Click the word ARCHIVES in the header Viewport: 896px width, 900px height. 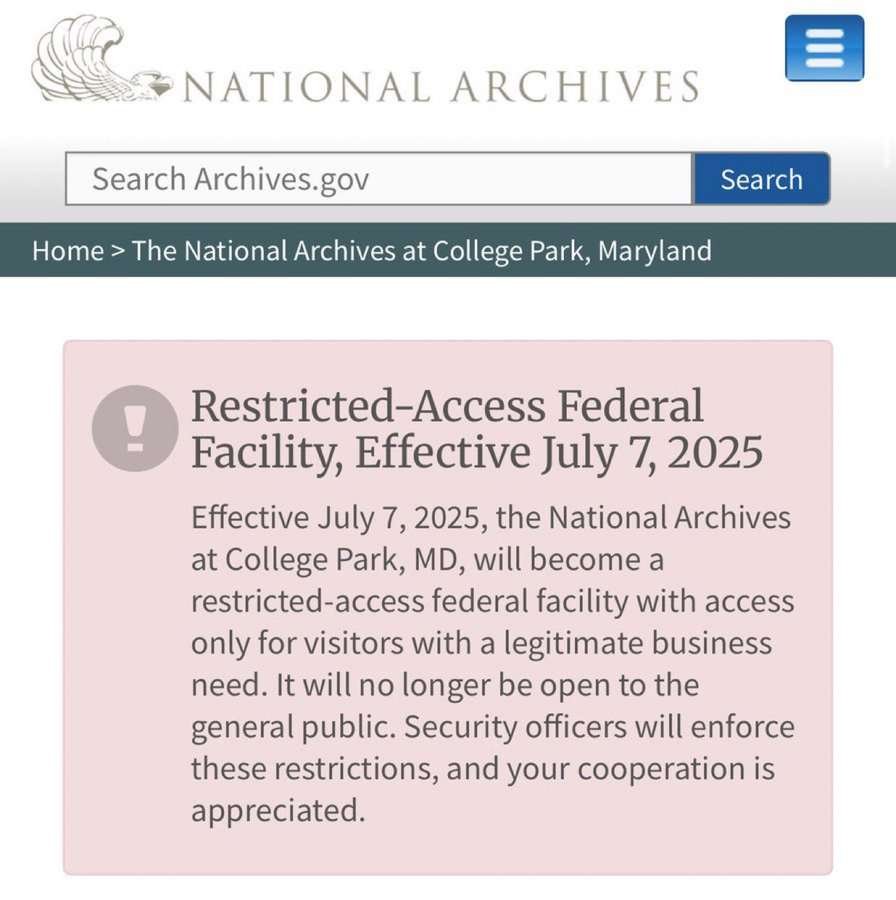[x=574, y=86]
